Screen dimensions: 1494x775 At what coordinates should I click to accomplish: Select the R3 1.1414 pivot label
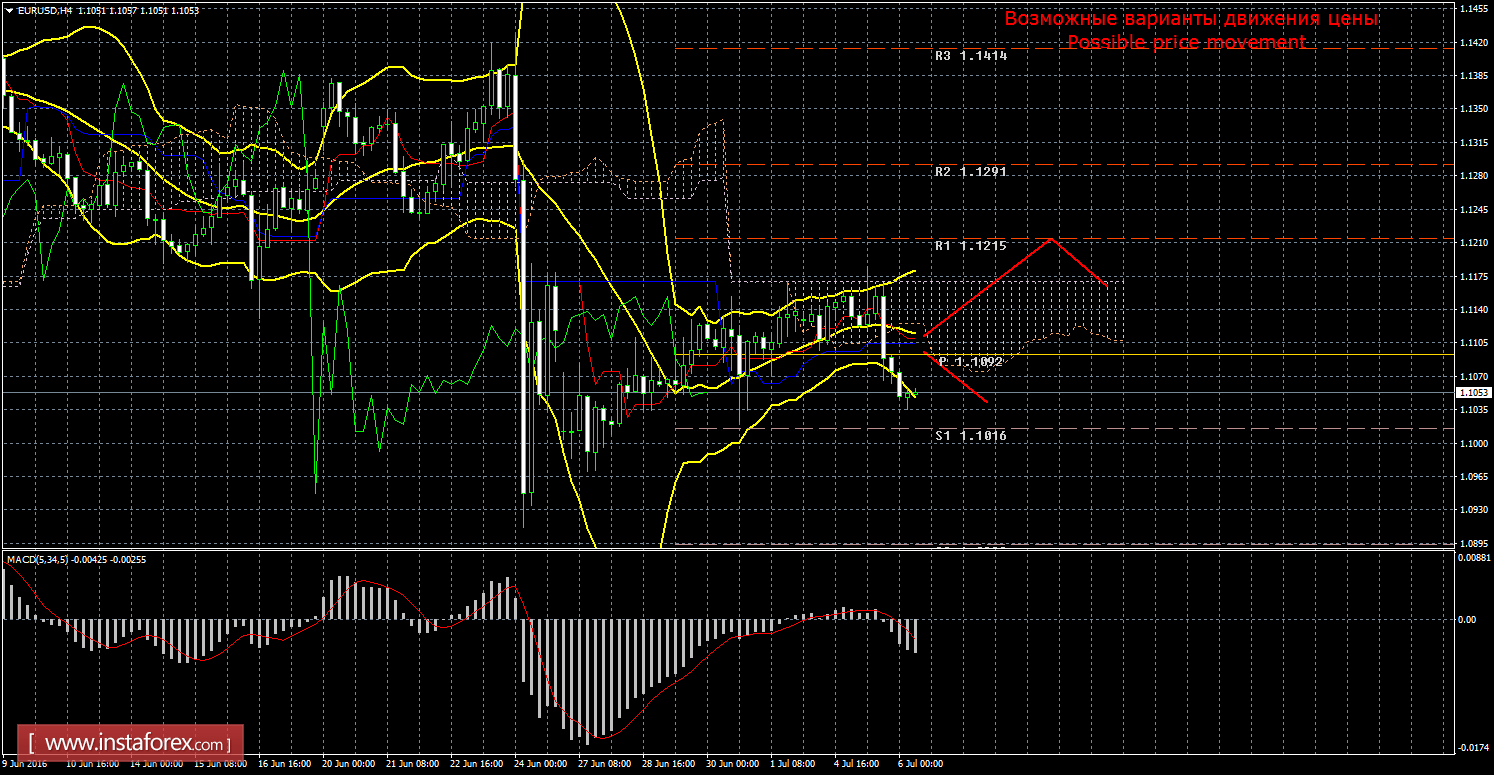coord(971,57)
